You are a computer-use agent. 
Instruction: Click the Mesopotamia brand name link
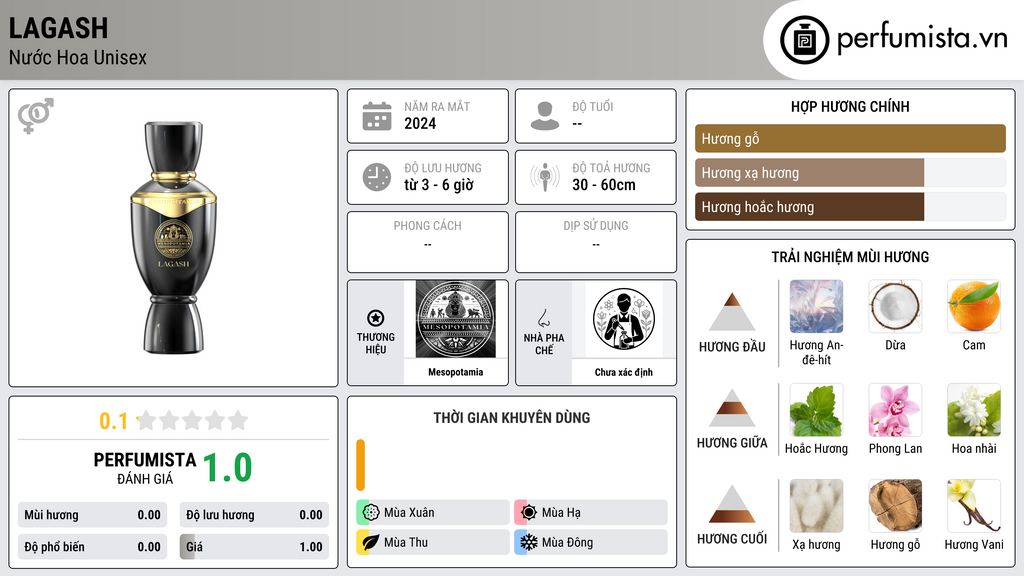click(x=456, y=372)
